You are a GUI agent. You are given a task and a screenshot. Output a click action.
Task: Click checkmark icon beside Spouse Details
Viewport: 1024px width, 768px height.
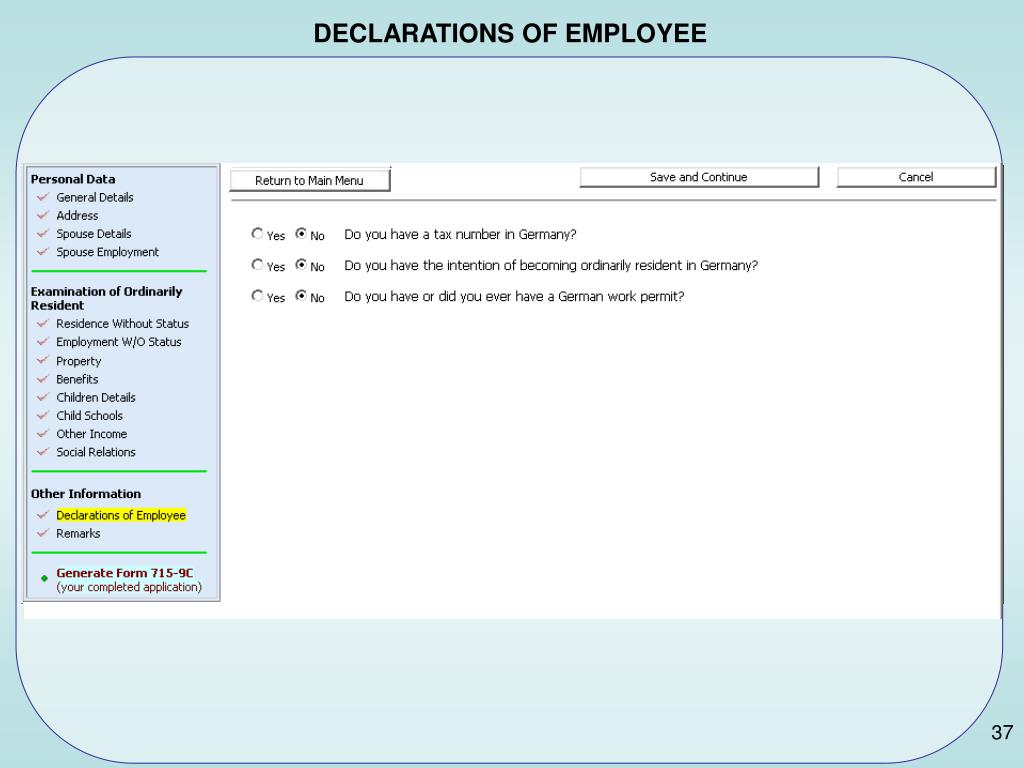point(43,233)
